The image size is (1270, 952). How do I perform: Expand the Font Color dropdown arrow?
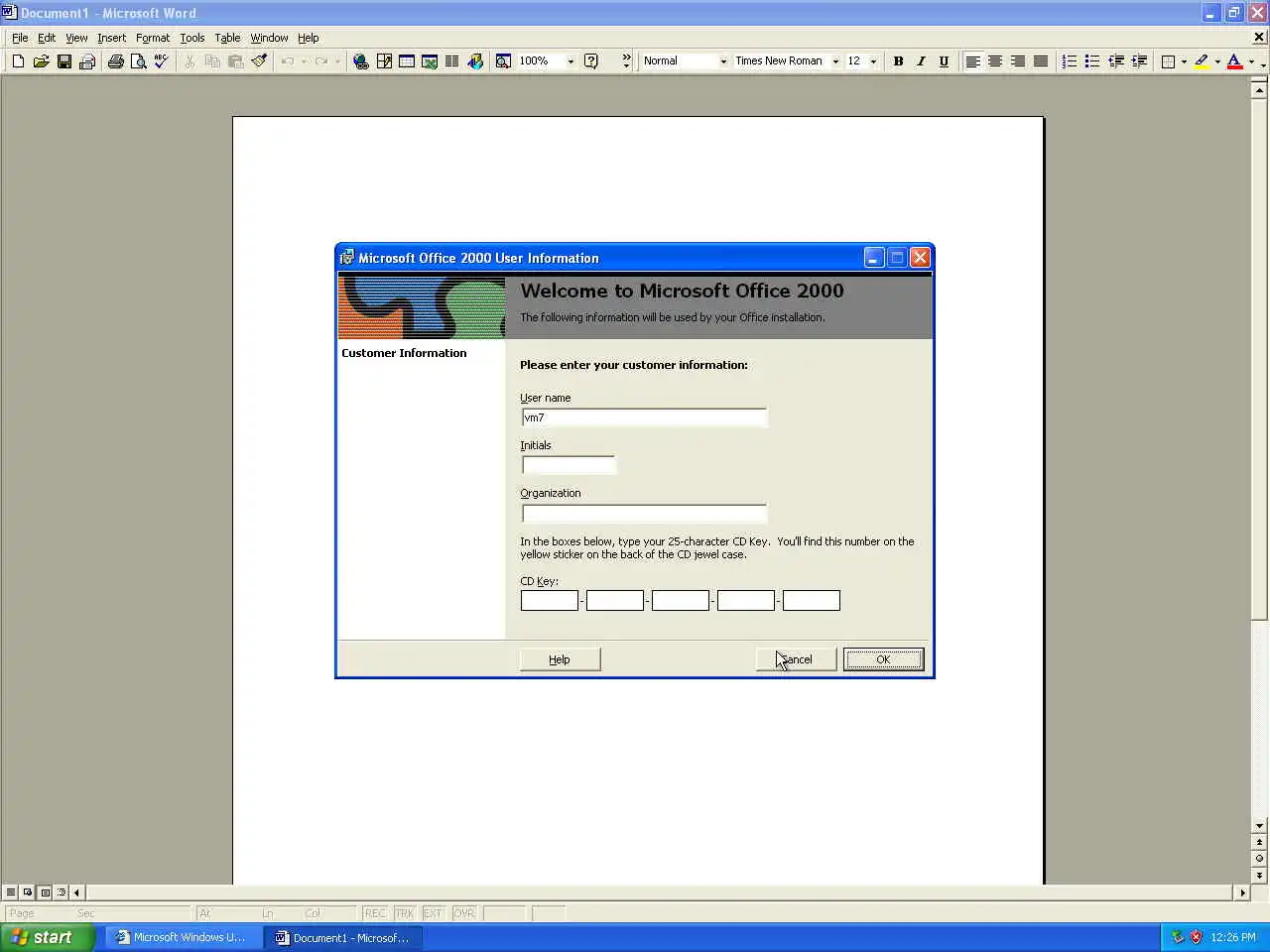[1251, 61]
